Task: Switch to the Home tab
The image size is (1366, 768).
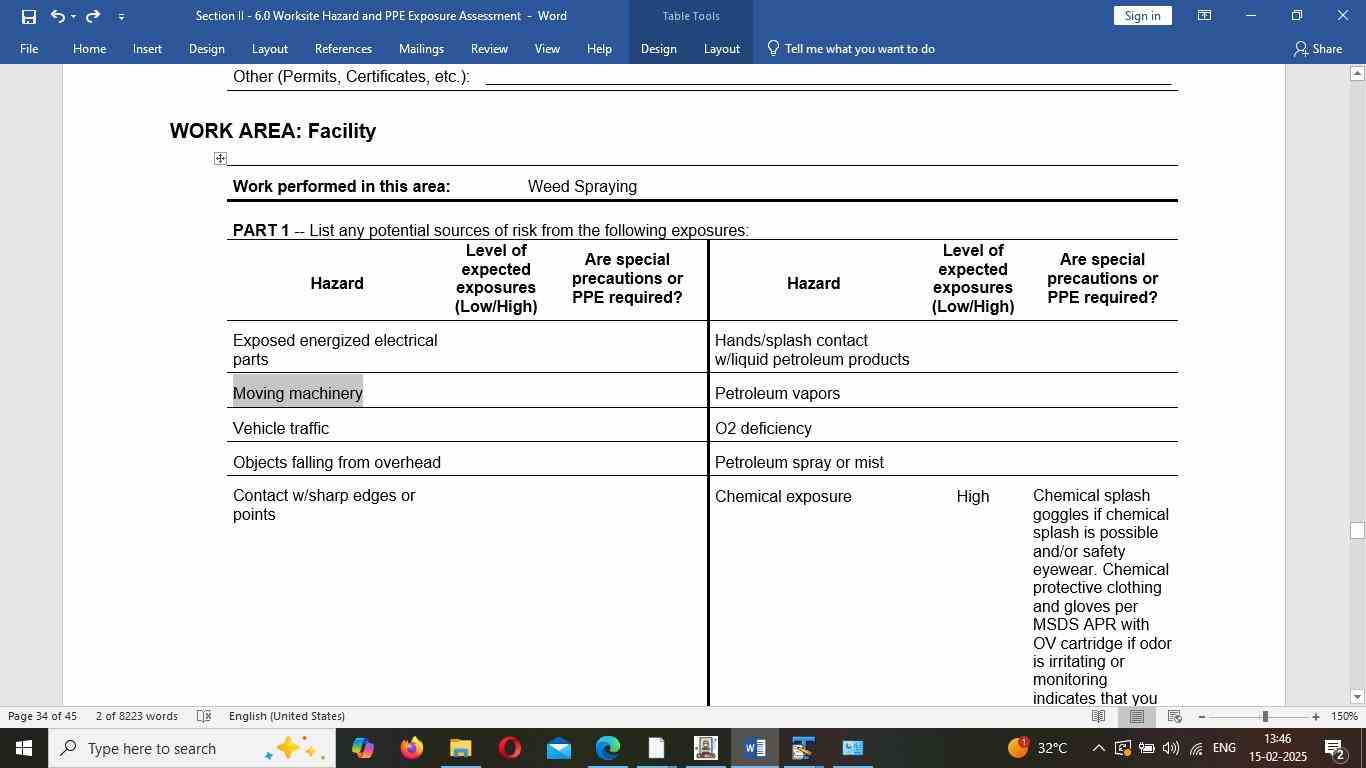Action: point(89,49)
